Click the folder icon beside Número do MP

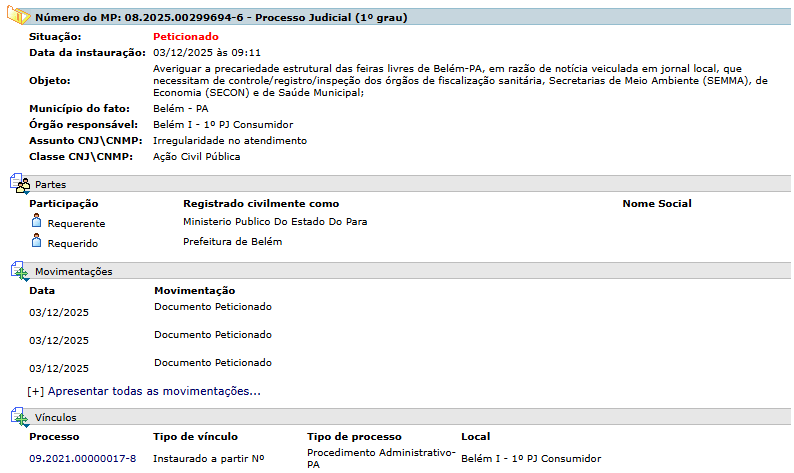click(19, 17)
